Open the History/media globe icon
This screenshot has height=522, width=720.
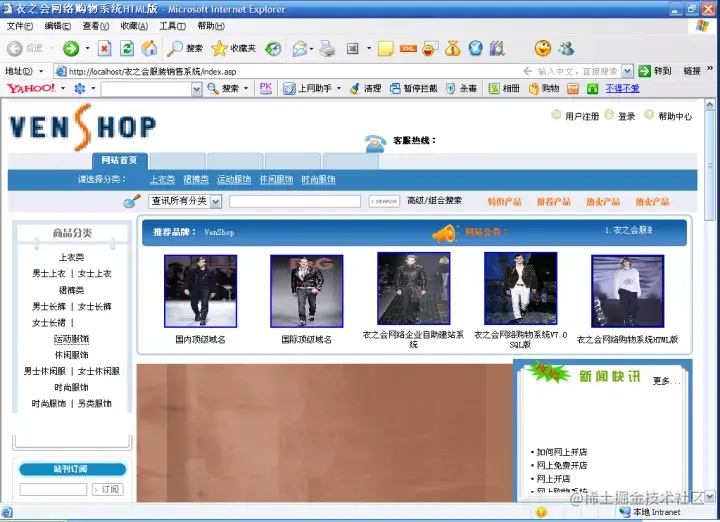point(273,48)
